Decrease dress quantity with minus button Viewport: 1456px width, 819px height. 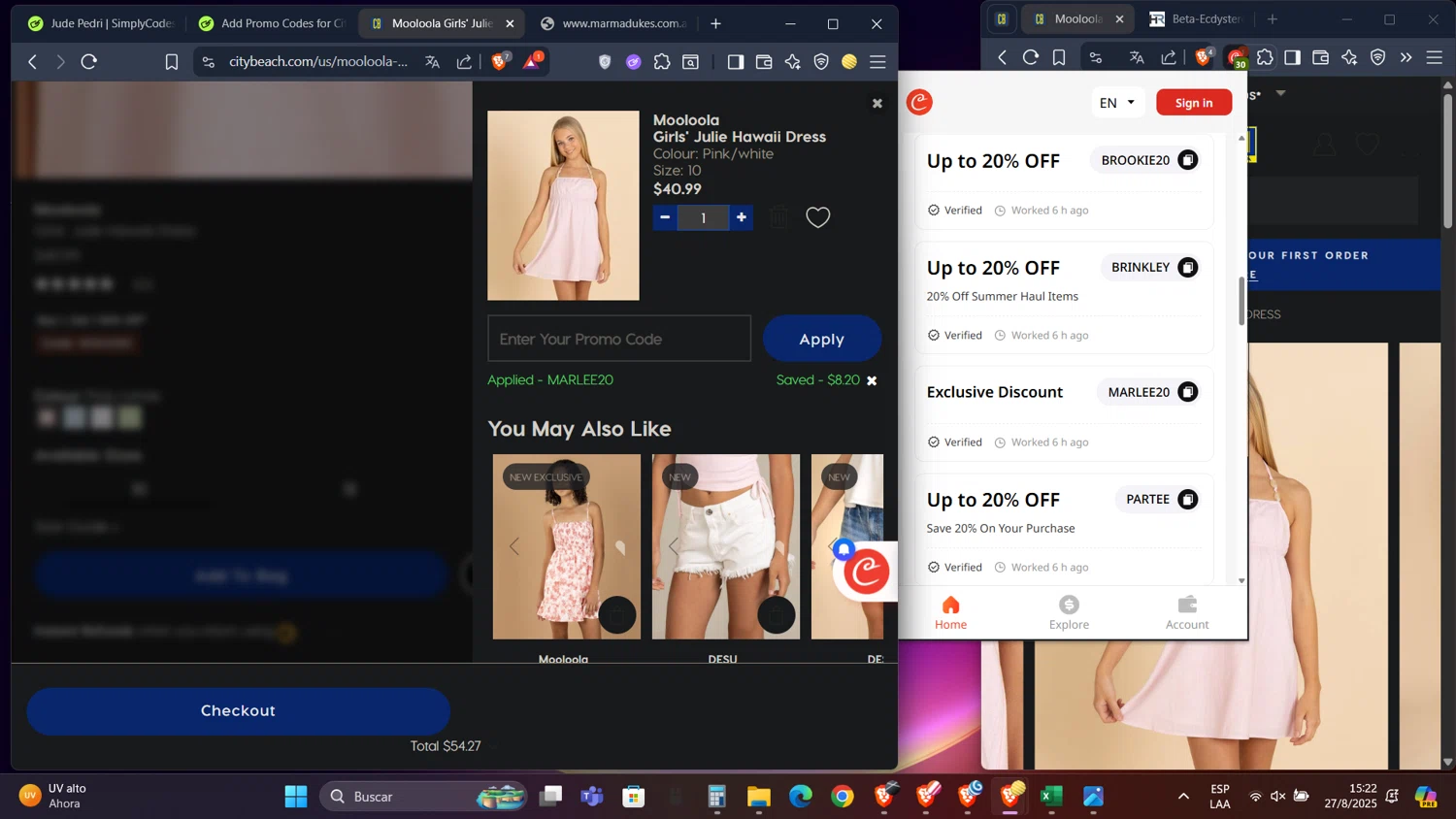tap(665, 217)
